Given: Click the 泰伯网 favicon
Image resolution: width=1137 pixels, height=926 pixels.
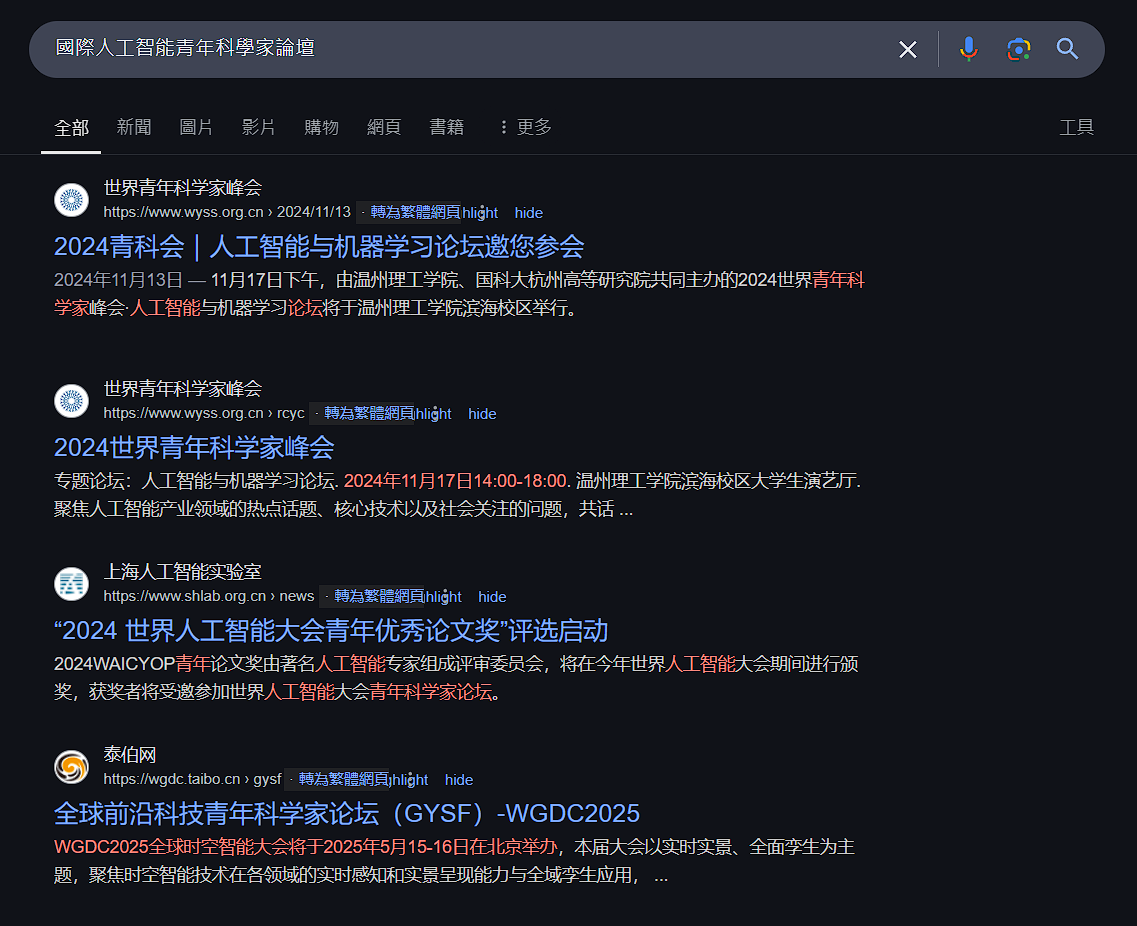Looking at the screenshot, I should point(71,766).
